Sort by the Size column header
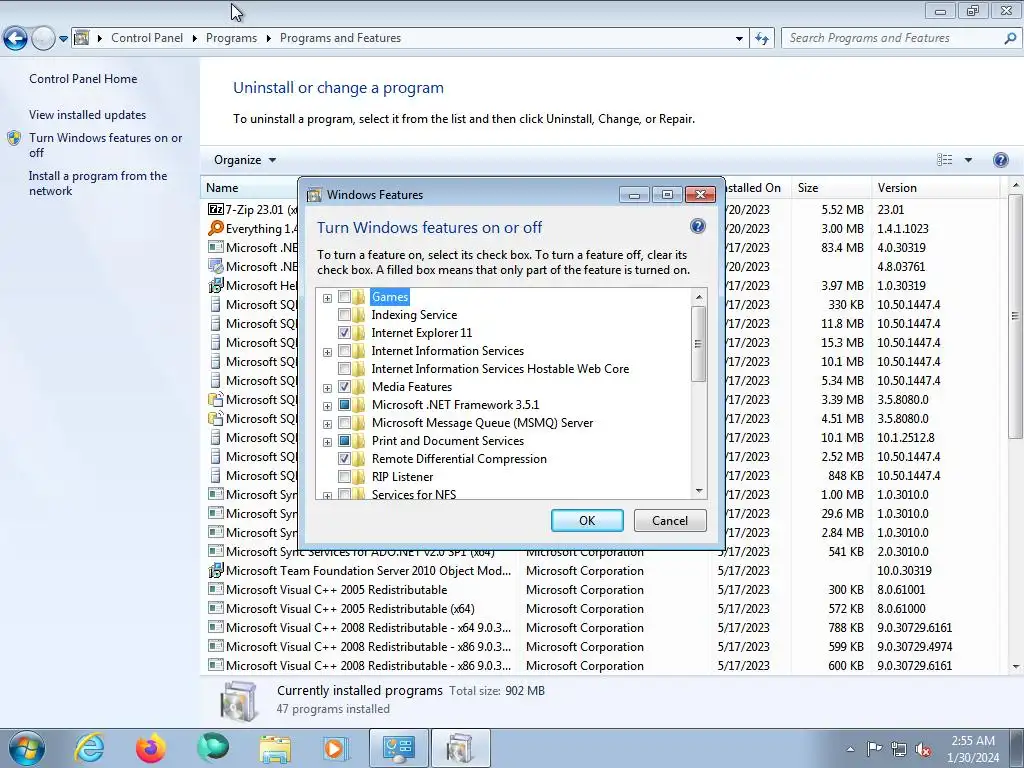Viewport: 1024px width, 768px height. [831, 187]
